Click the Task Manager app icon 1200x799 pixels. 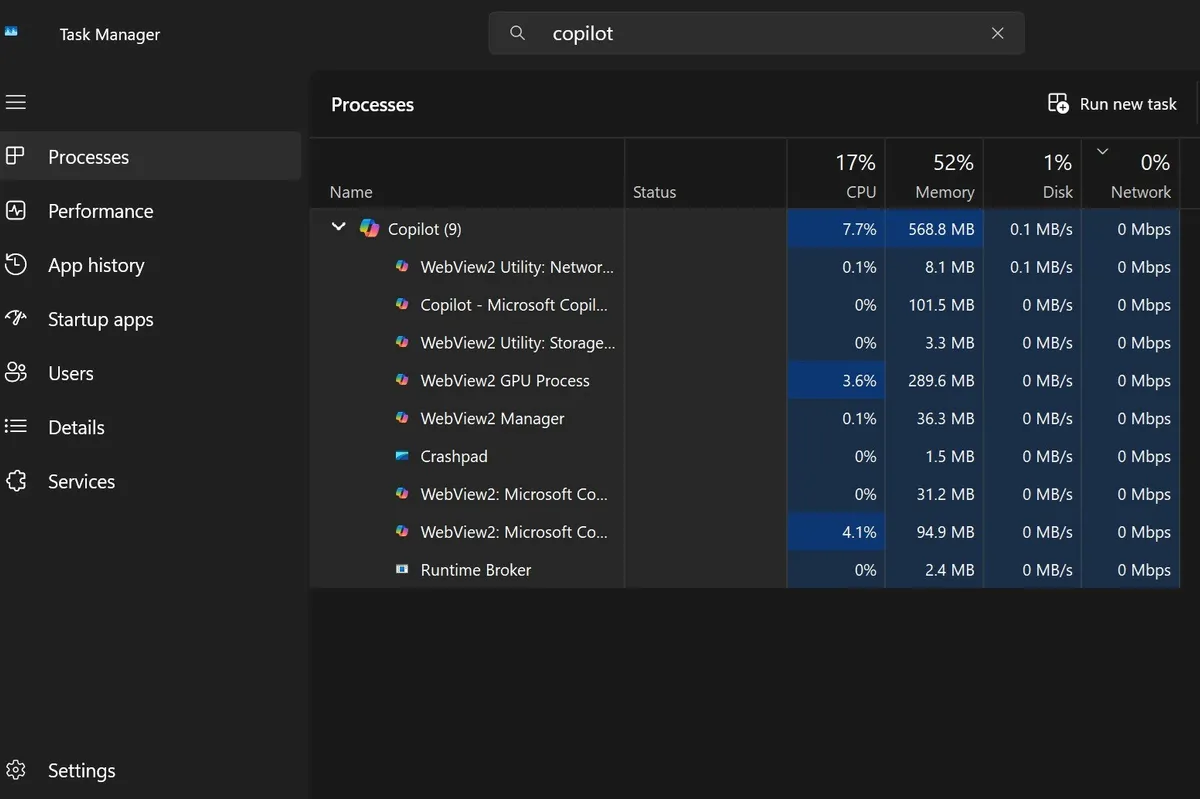[11, 32]
